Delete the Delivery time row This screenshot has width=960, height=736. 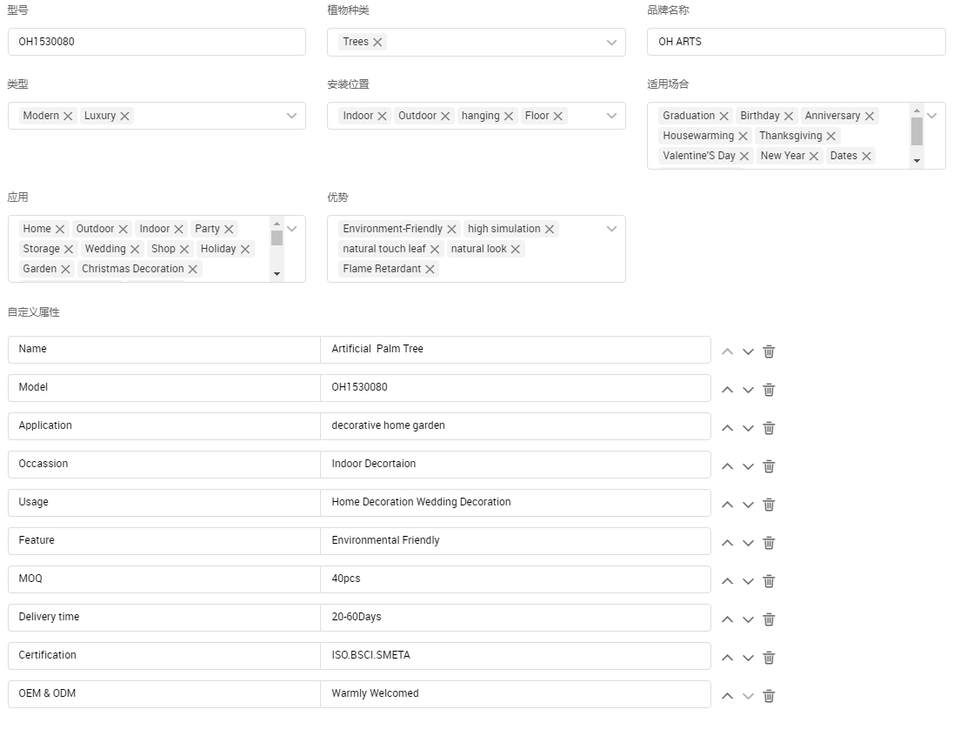click(769, 620)
